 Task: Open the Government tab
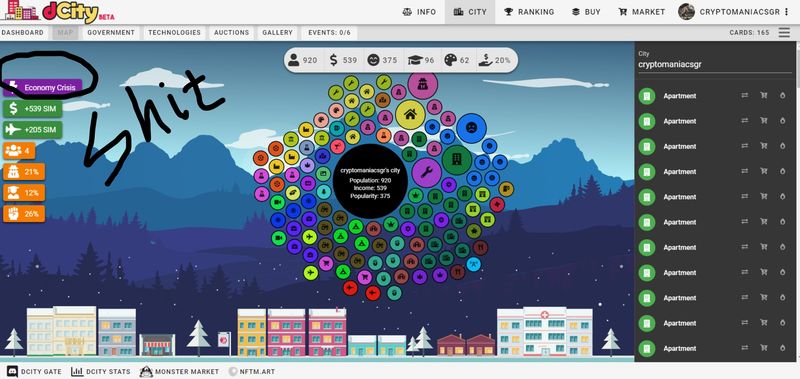[111, 33]
